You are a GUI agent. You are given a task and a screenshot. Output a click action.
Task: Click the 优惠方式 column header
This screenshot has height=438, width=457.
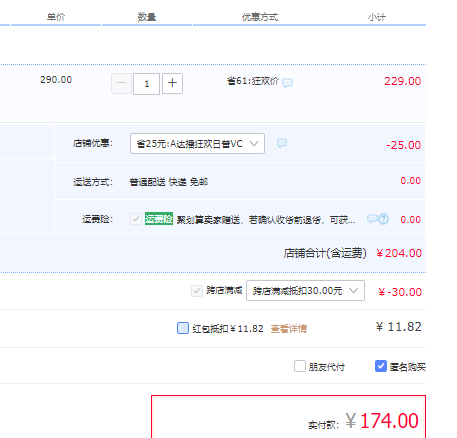pyautogui.click(x=260, y=17)
